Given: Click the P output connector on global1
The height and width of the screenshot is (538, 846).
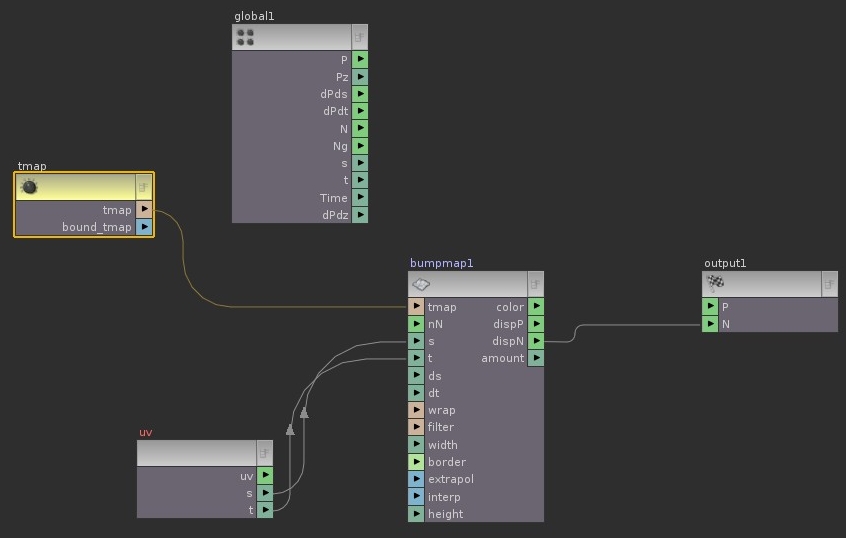Looking at the screenshot, I should coord(360,59).
